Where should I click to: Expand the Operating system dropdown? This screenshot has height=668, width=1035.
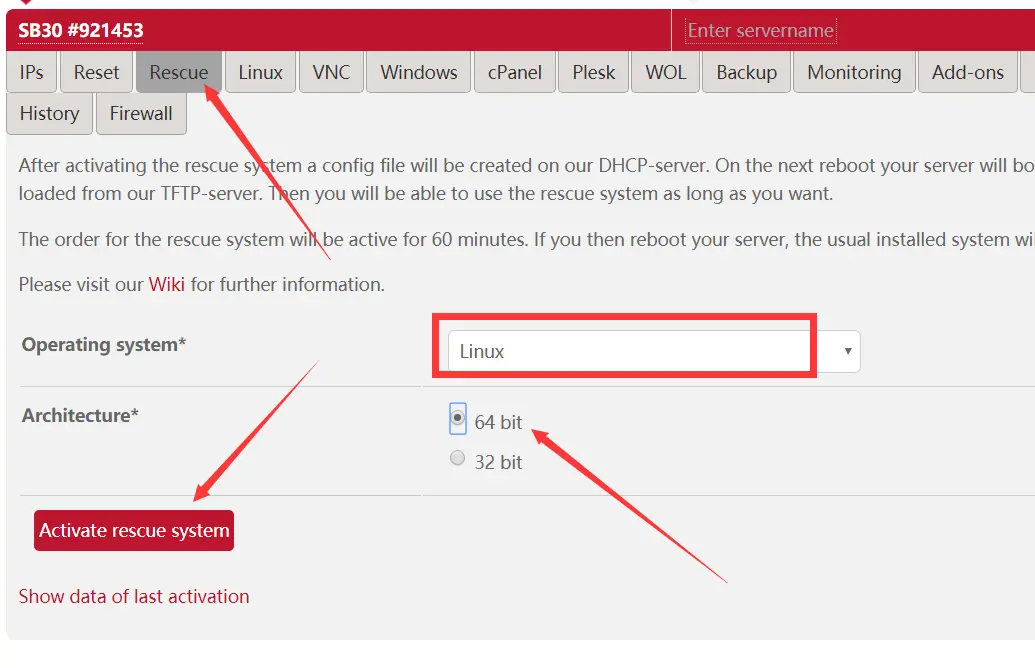point(654,351)
